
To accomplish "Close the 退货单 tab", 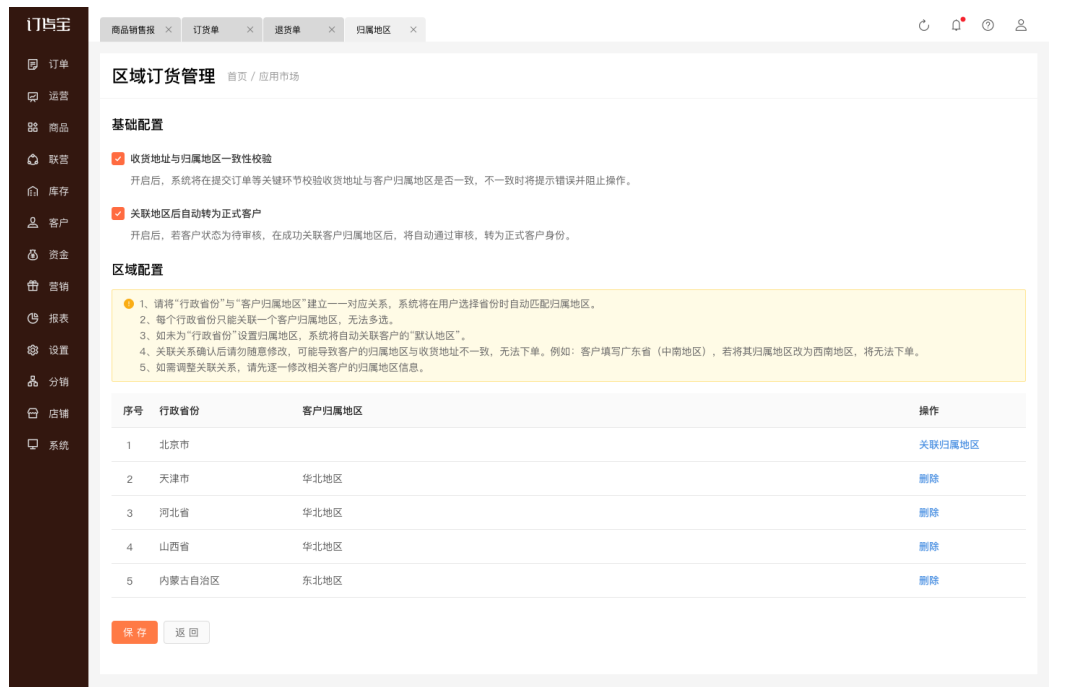I will [x=331, y=30].
